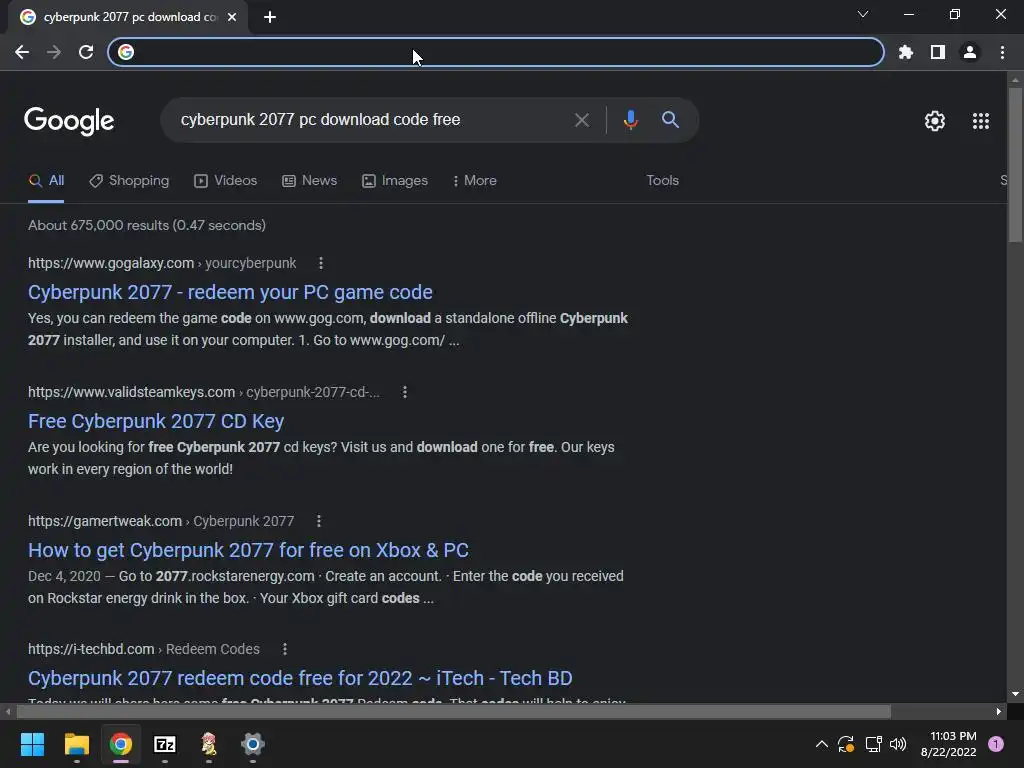Open the iTech - Tech BD redeem code link
The height and width of the screenshot is (768, 1024).
point(300,678)
